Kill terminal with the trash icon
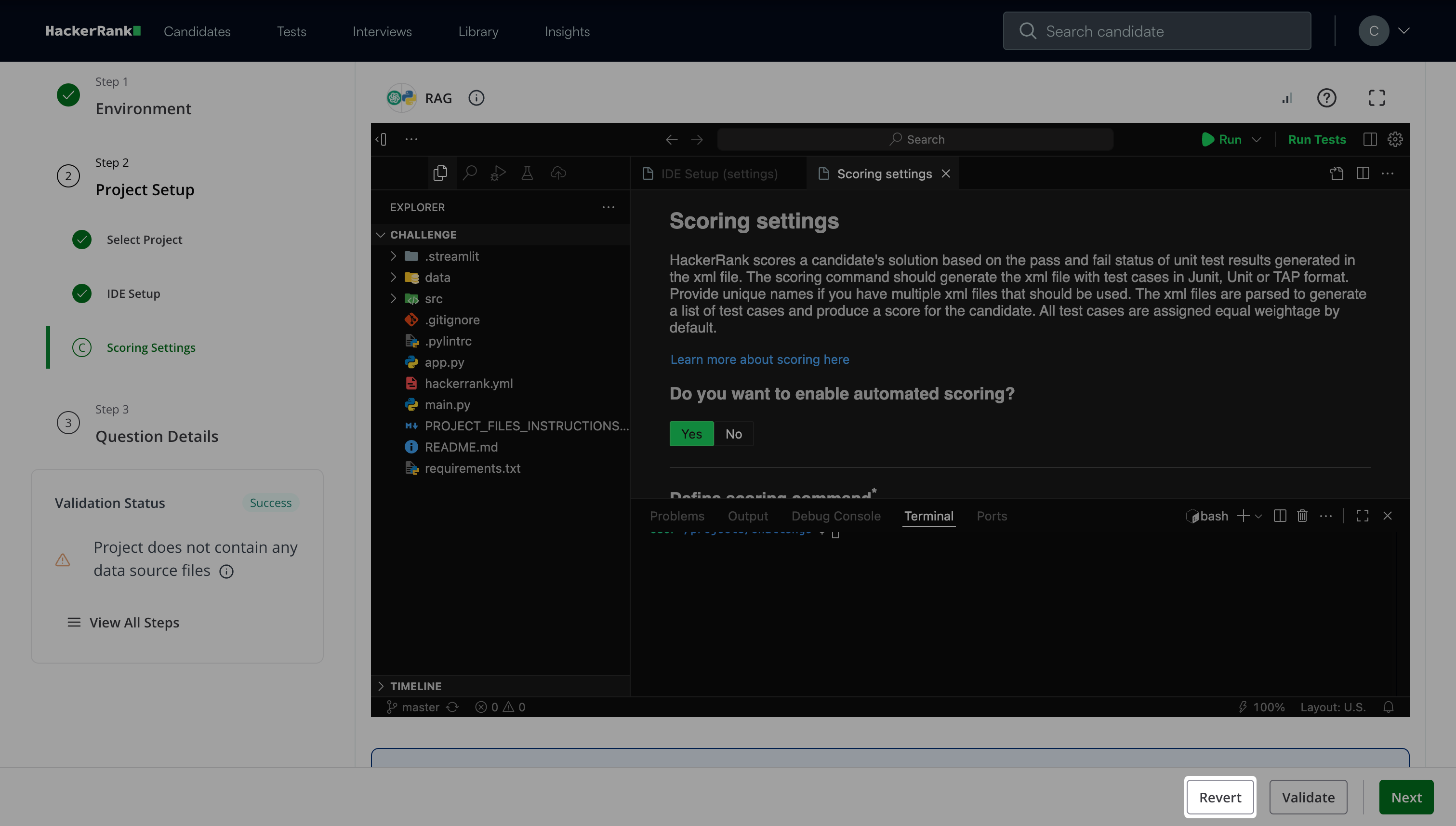Screen dimensions: 1456x826 point(1302,516)
